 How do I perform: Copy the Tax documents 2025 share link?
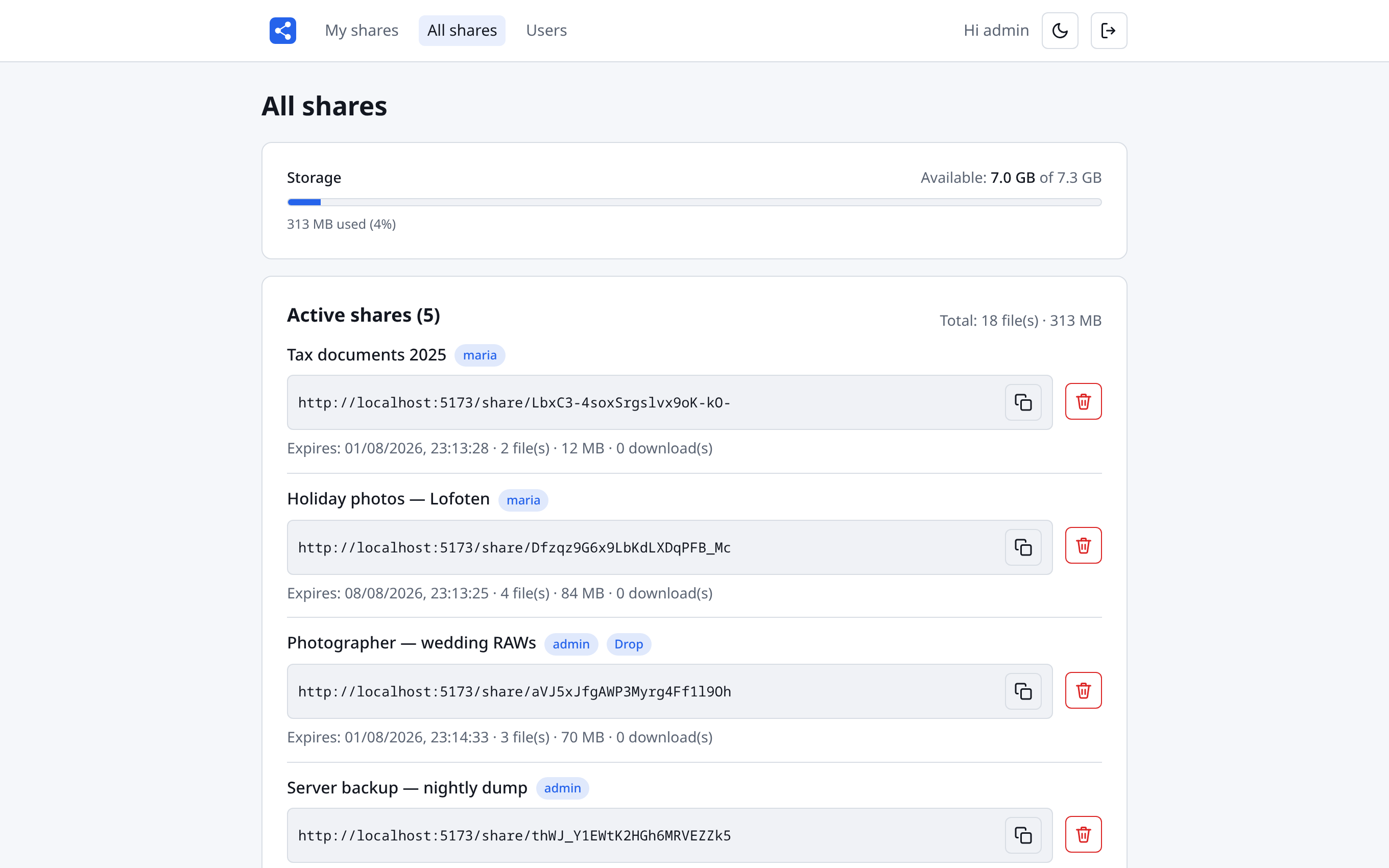(1023, 402)
